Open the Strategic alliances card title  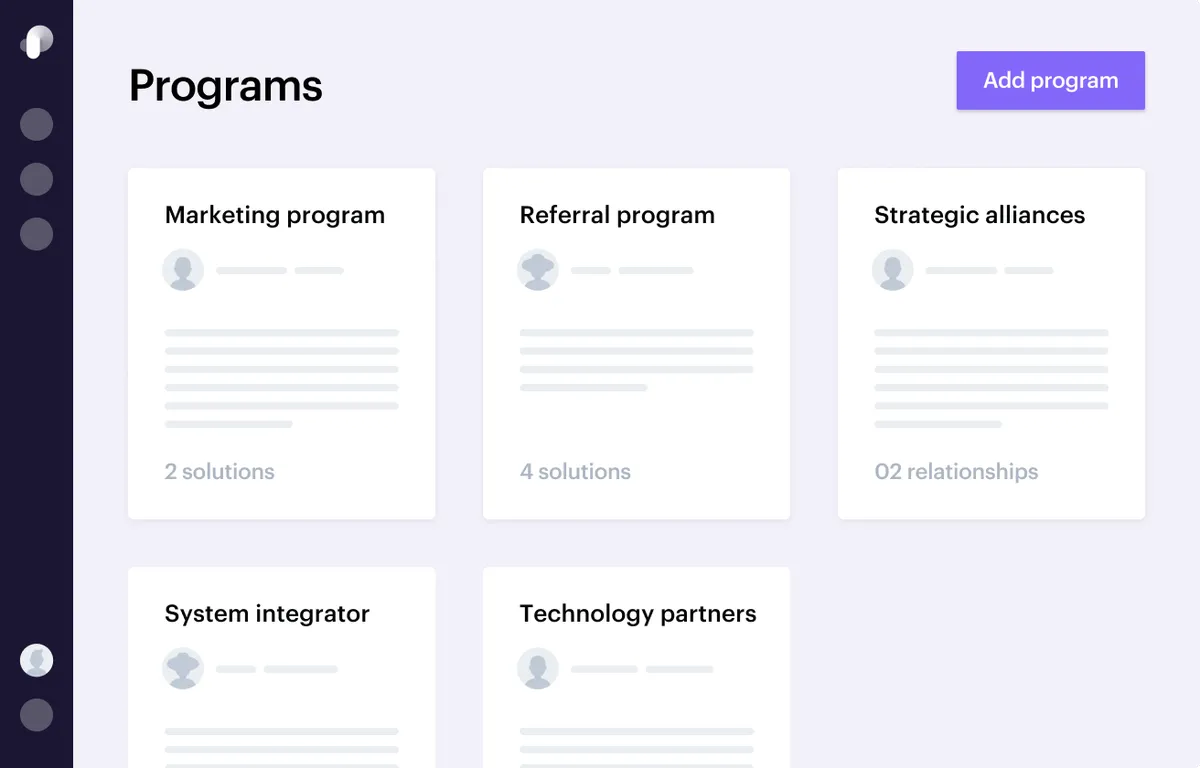[x=979, y=215]
